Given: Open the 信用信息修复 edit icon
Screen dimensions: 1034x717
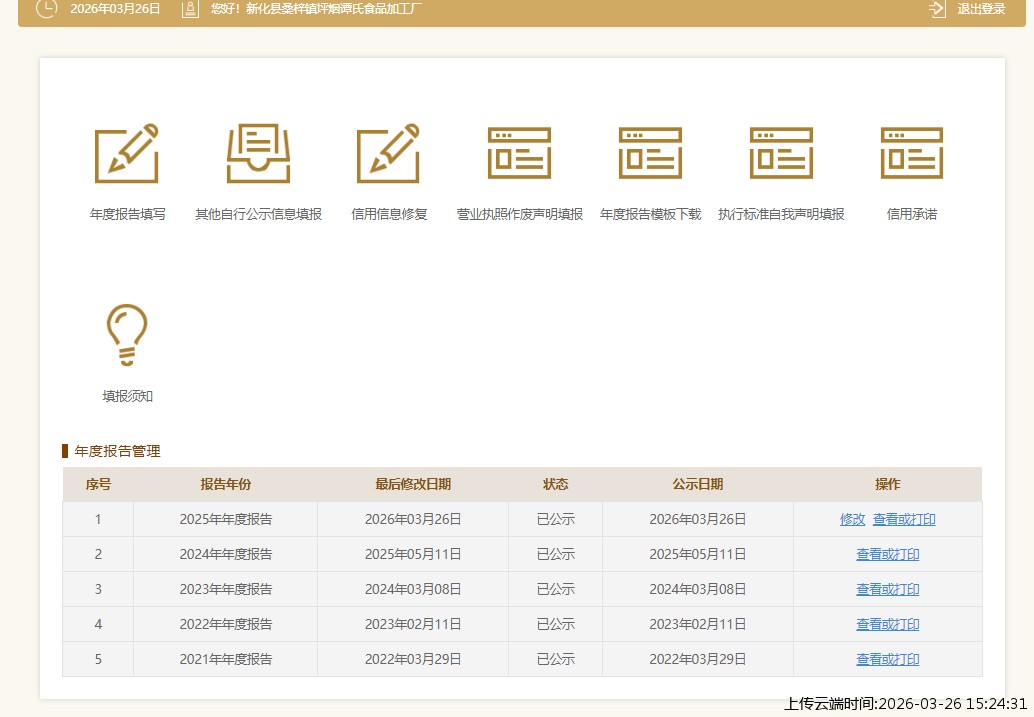Looking at the screenshot, I should click(389, 154).
